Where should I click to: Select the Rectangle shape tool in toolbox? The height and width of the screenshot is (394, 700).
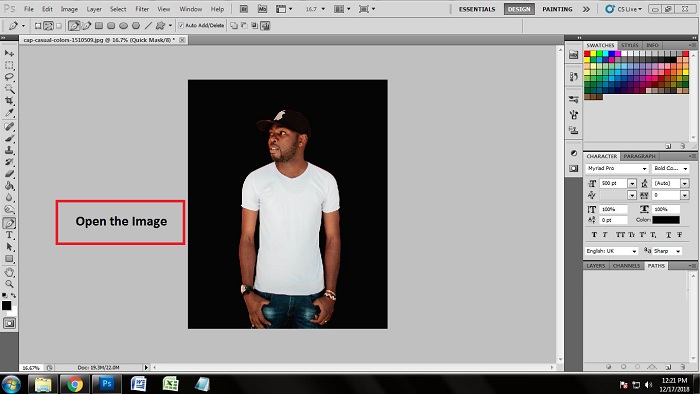point(9,259)
